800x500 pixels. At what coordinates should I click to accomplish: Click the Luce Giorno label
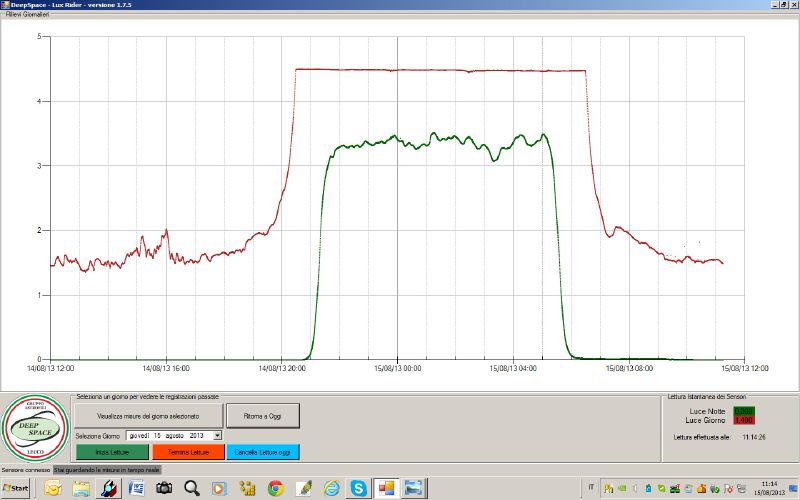[x=705, y=420]
